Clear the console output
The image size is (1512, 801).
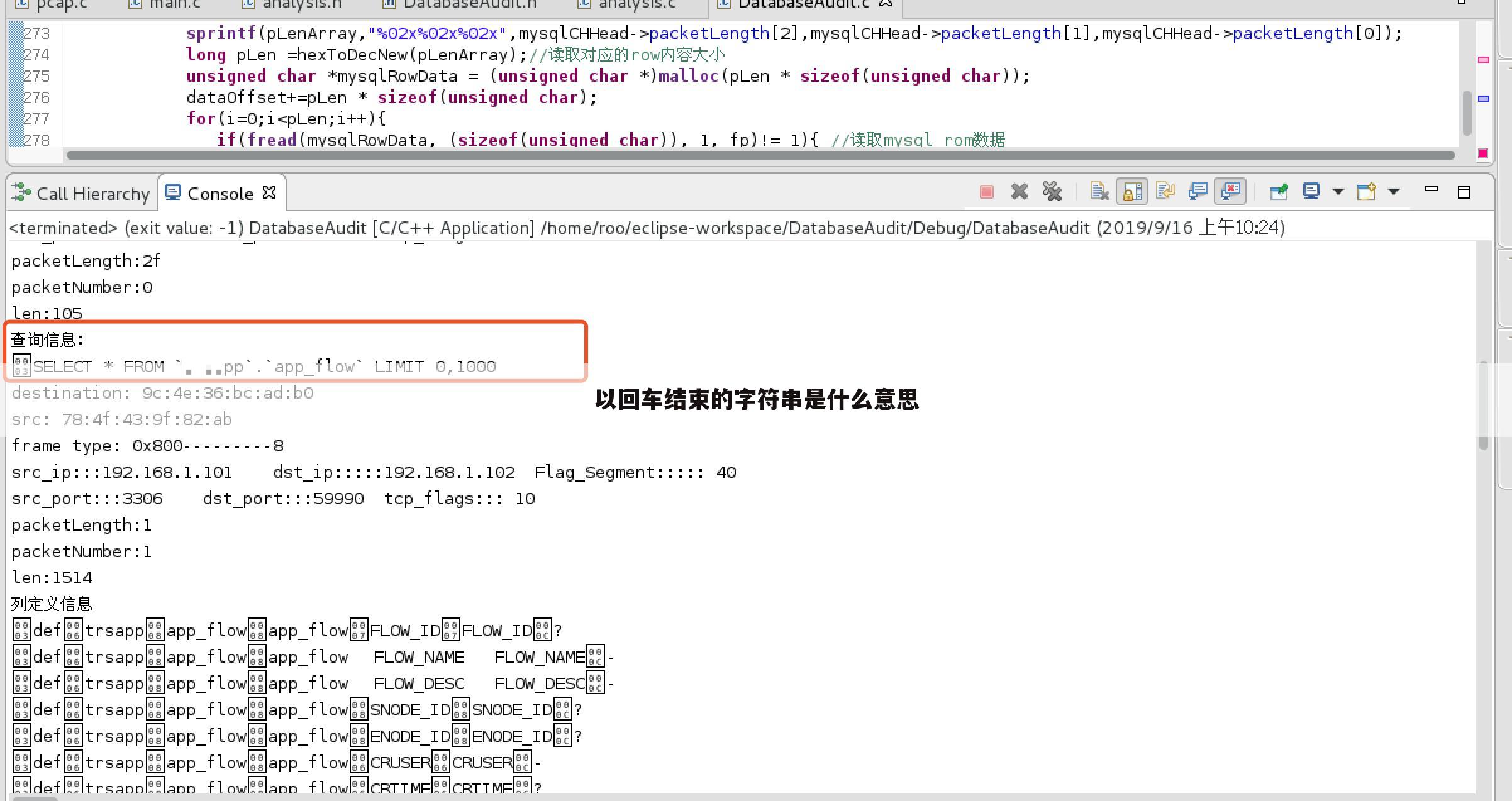pos(1099,192)
